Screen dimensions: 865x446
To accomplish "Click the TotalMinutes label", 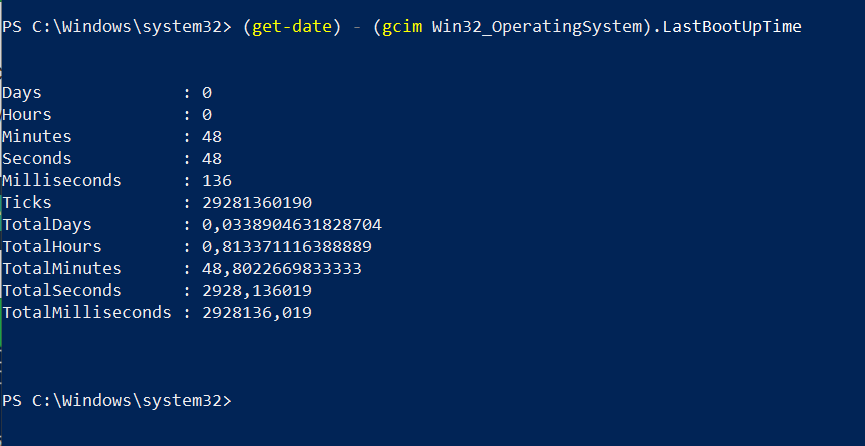I will pyautogui.click(x=62, y=269).
